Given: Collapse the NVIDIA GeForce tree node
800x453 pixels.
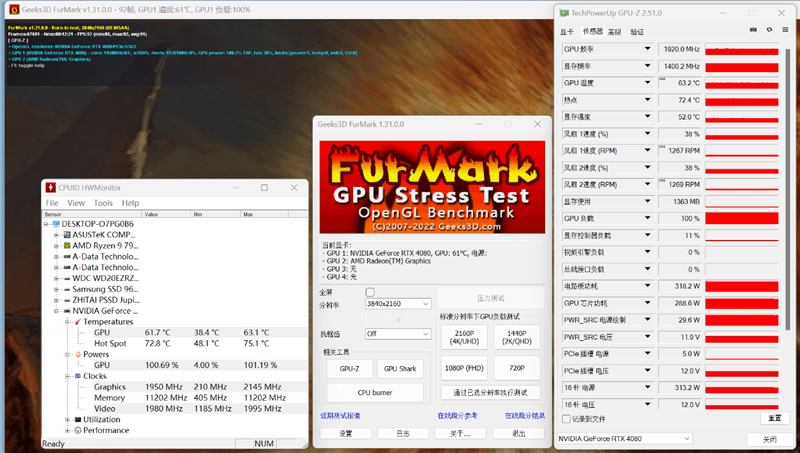Looking at the screenshot, I should tap(56, 311).
